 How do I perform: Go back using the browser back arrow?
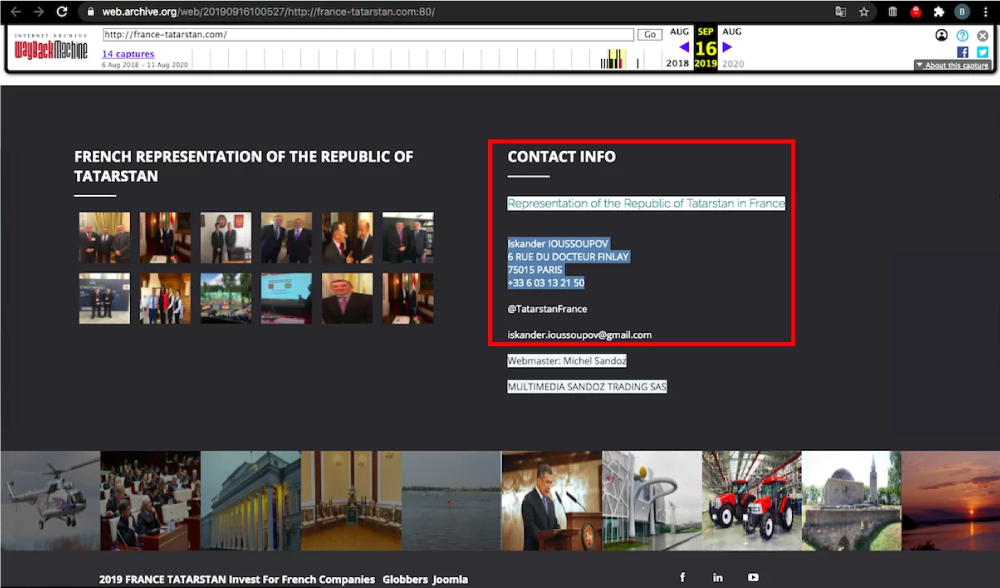16,11
